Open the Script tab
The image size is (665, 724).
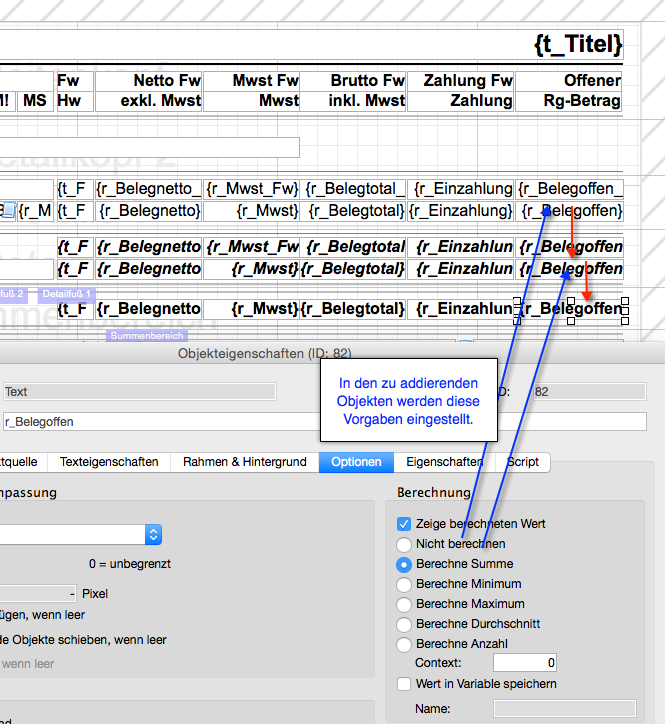522,462
